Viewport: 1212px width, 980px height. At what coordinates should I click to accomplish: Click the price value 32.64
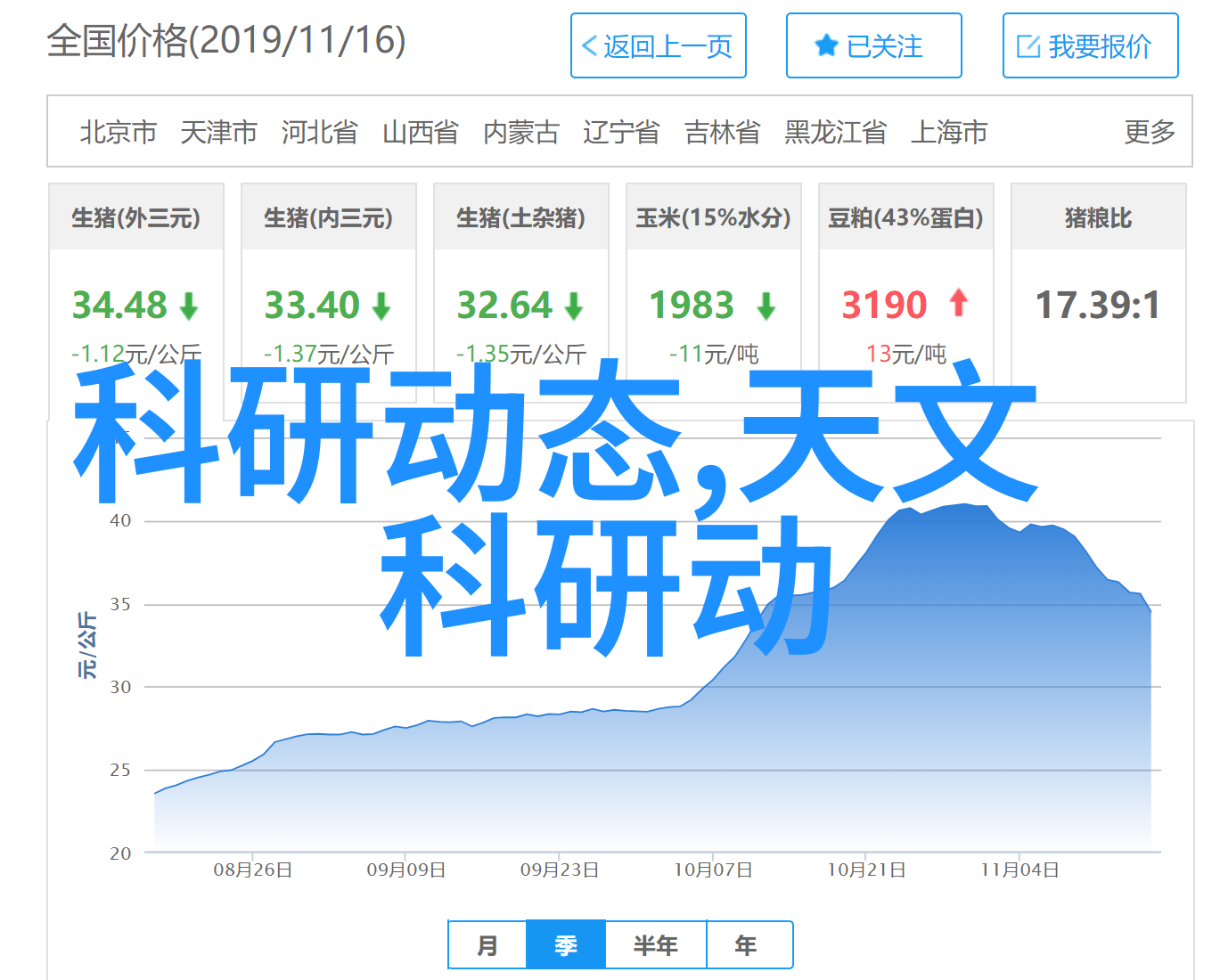(504, 306)
